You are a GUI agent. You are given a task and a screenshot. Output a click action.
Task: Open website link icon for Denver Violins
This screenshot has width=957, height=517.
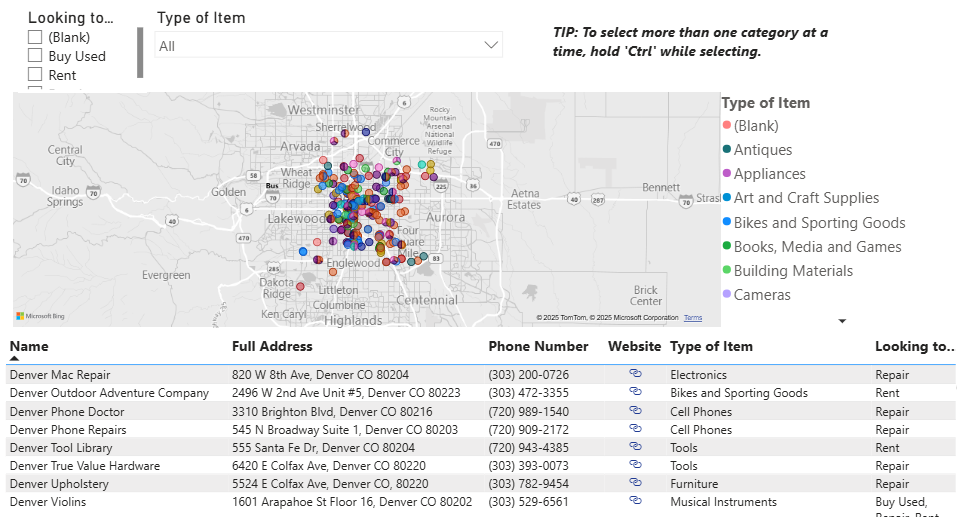[x=635, y=500]
